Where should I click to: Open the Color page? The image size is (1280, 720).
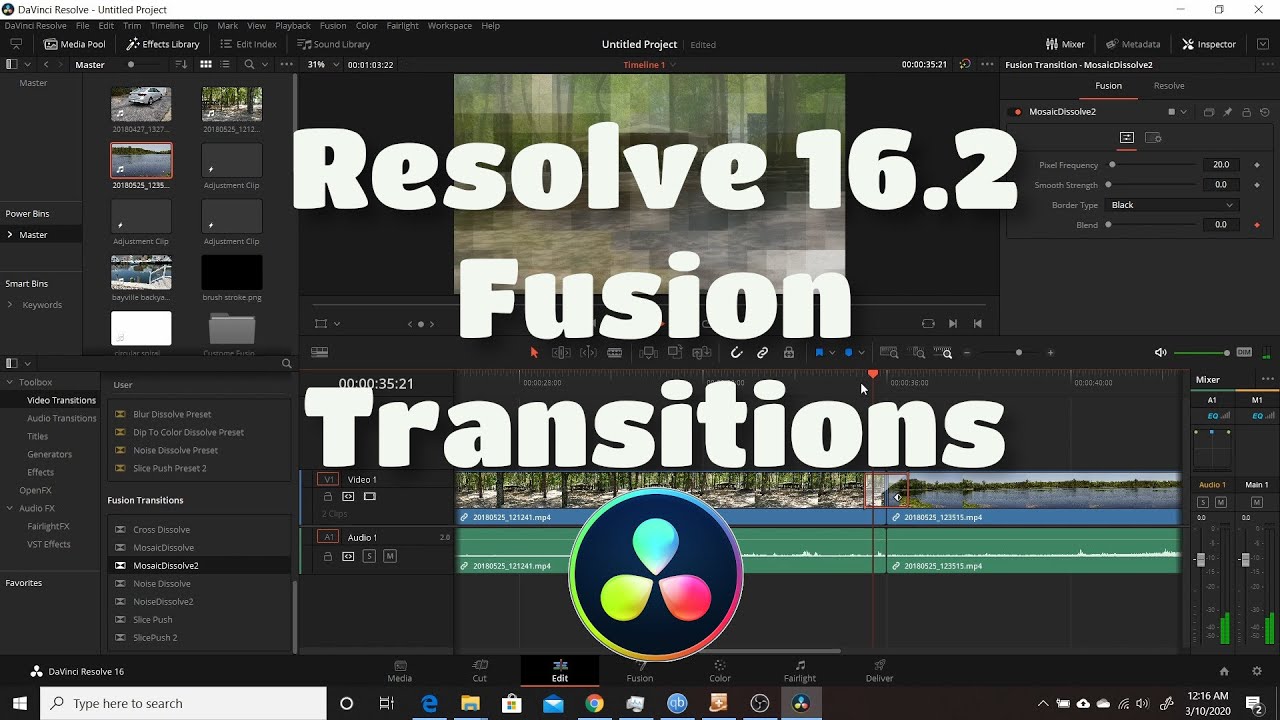click(x=720, y=671)
